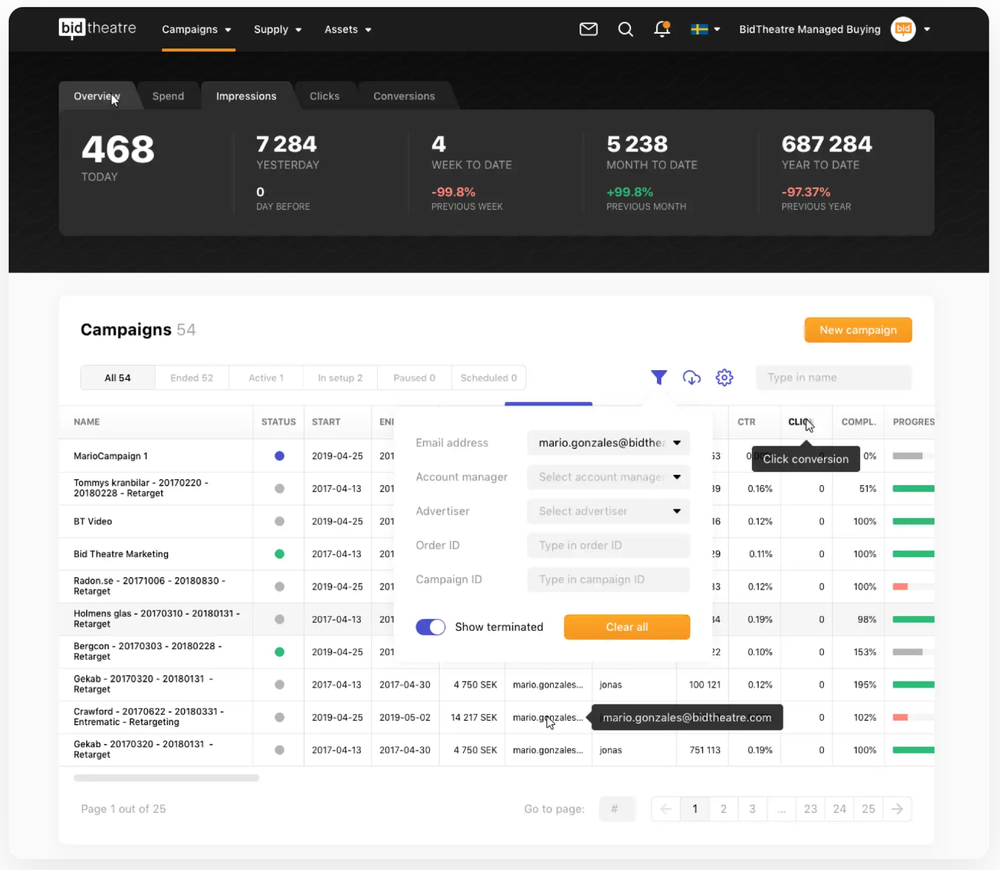Switch to the Conversions tab

click(404, 96)
